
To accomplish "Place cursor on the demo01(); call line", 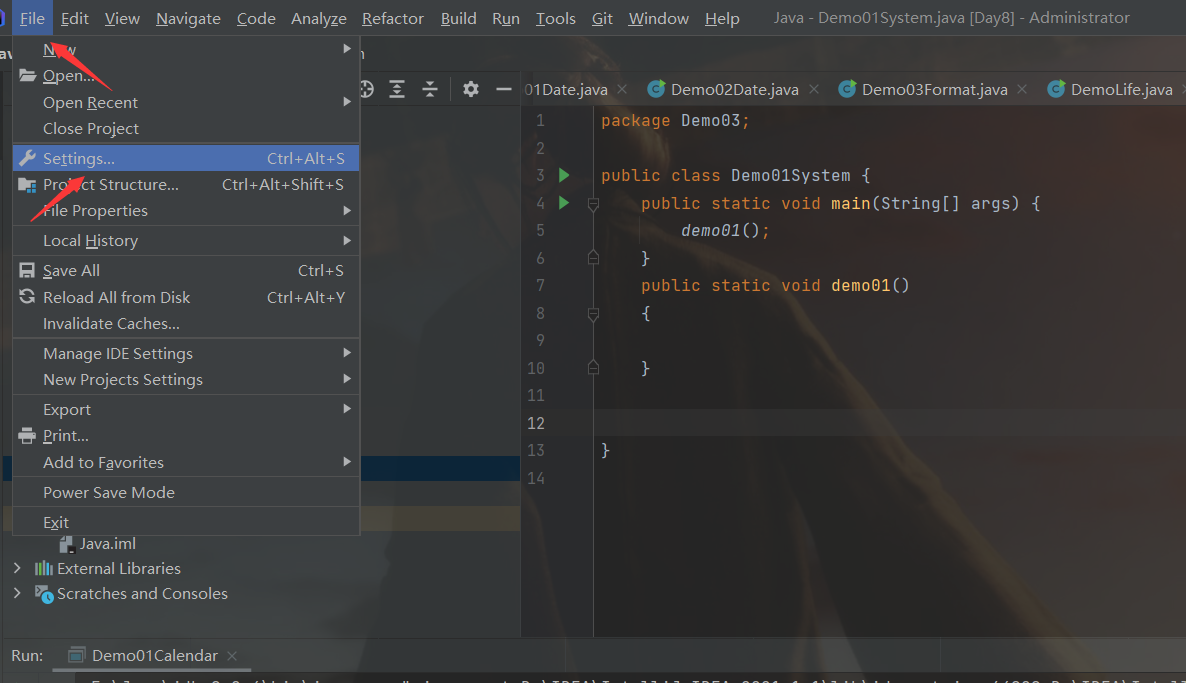I will point(725,231).
